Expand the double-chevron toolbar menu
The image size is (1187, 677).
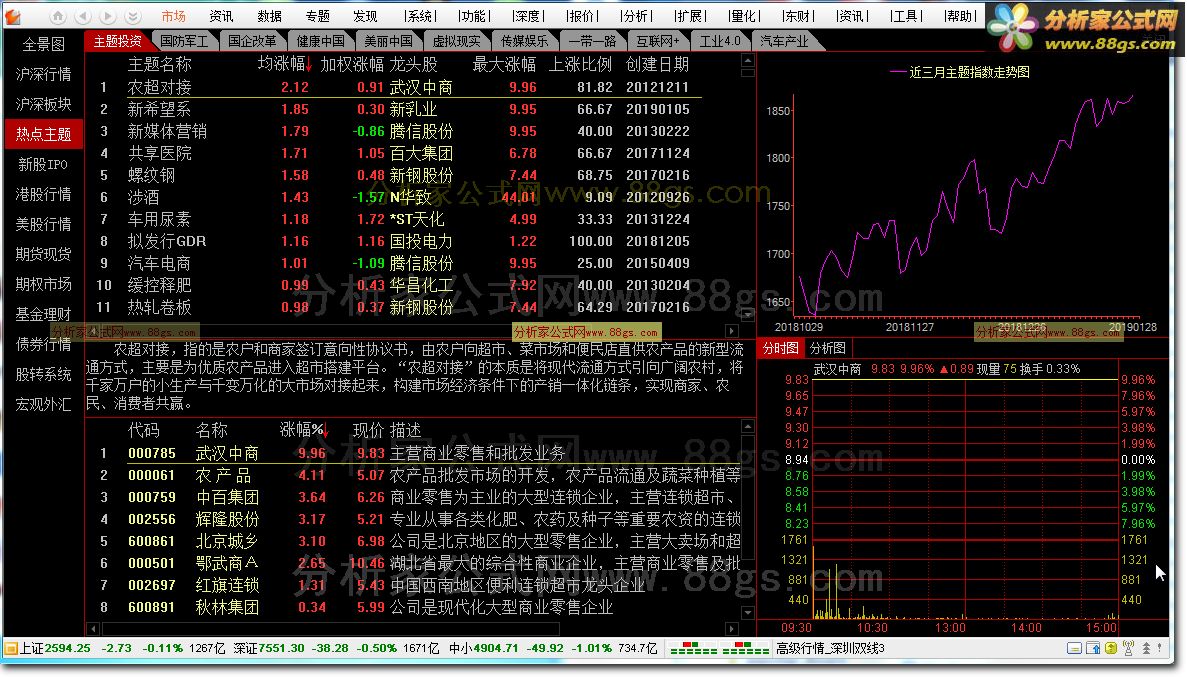pos(132,16)
